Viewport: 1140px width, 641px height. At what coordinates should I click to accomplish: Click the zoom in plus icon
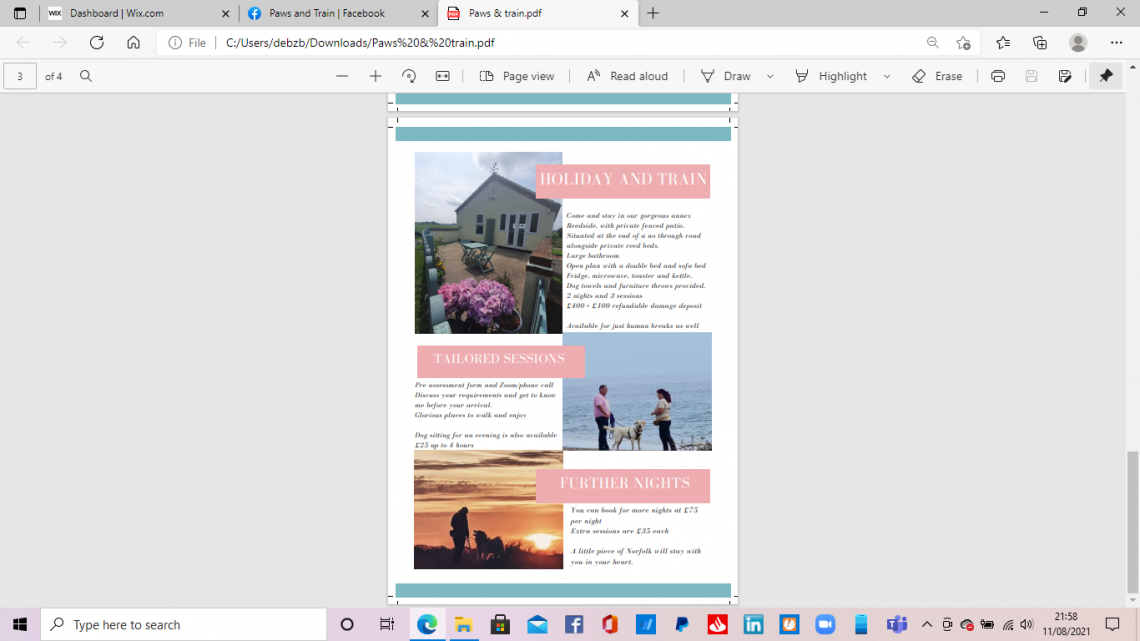375,76
